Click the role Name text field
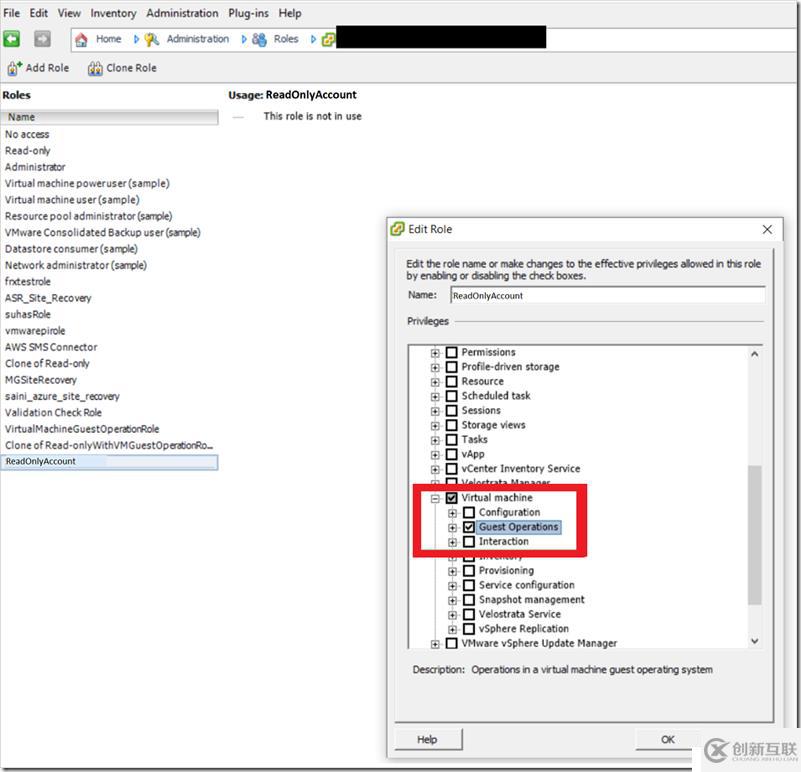 606,295
